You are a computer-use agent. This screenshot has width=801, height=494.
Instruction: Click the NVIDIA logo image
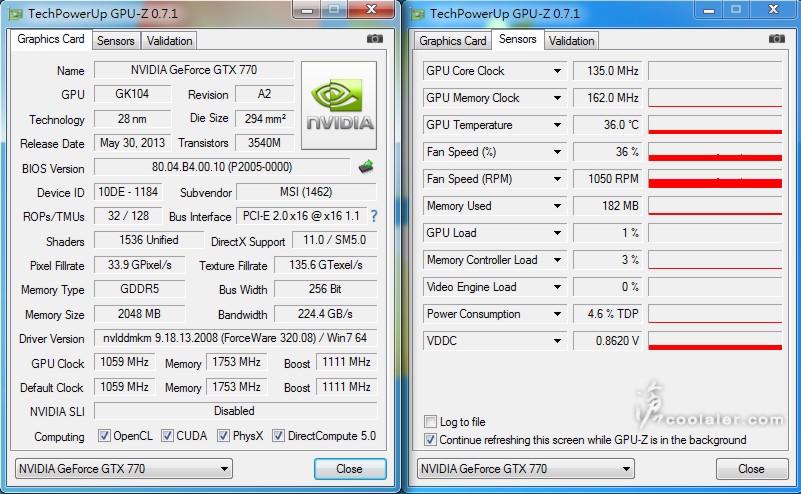[x=339, y=105]
